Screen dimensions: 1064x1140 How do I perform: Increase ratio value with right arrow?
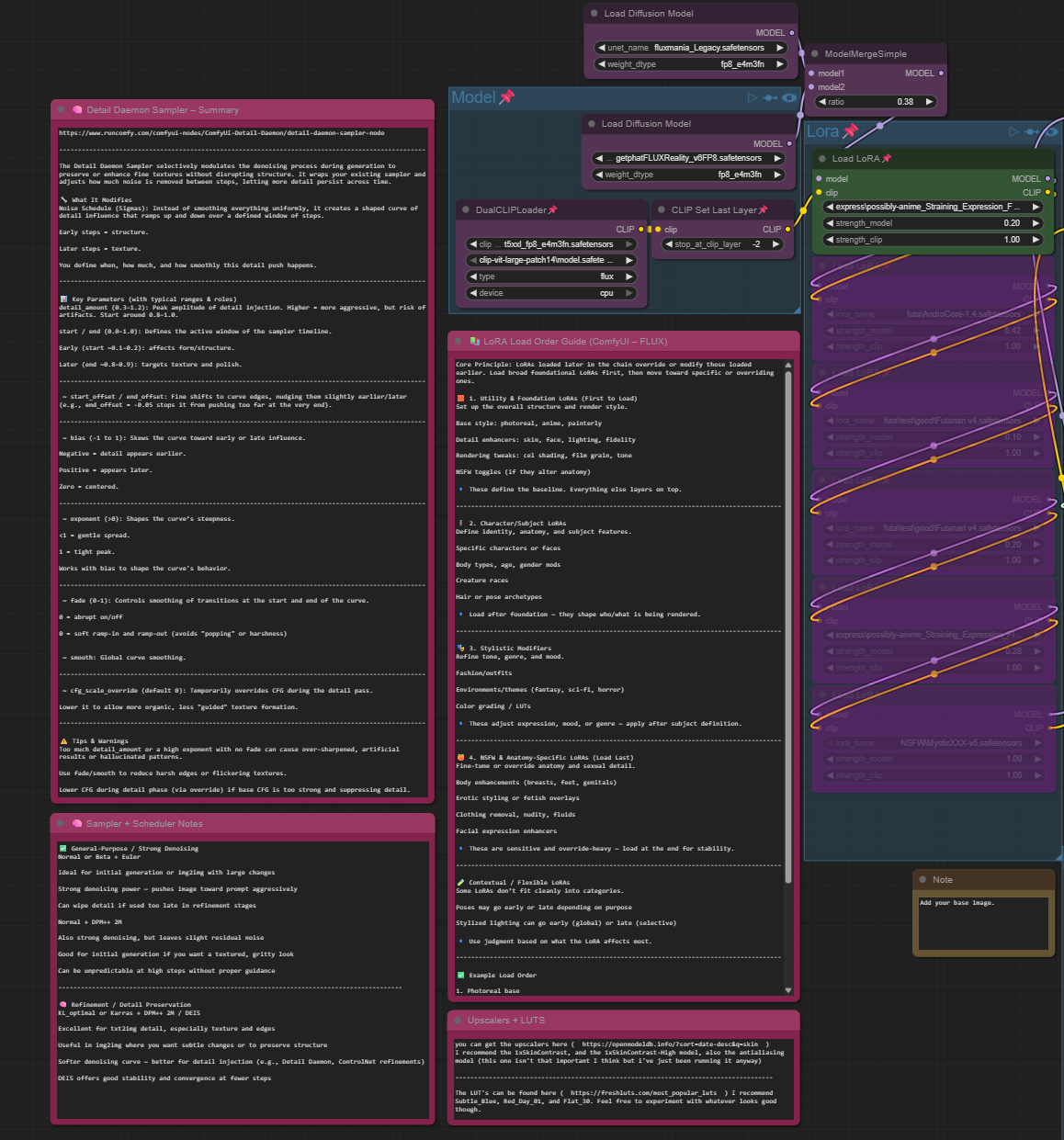coord(929,102)
